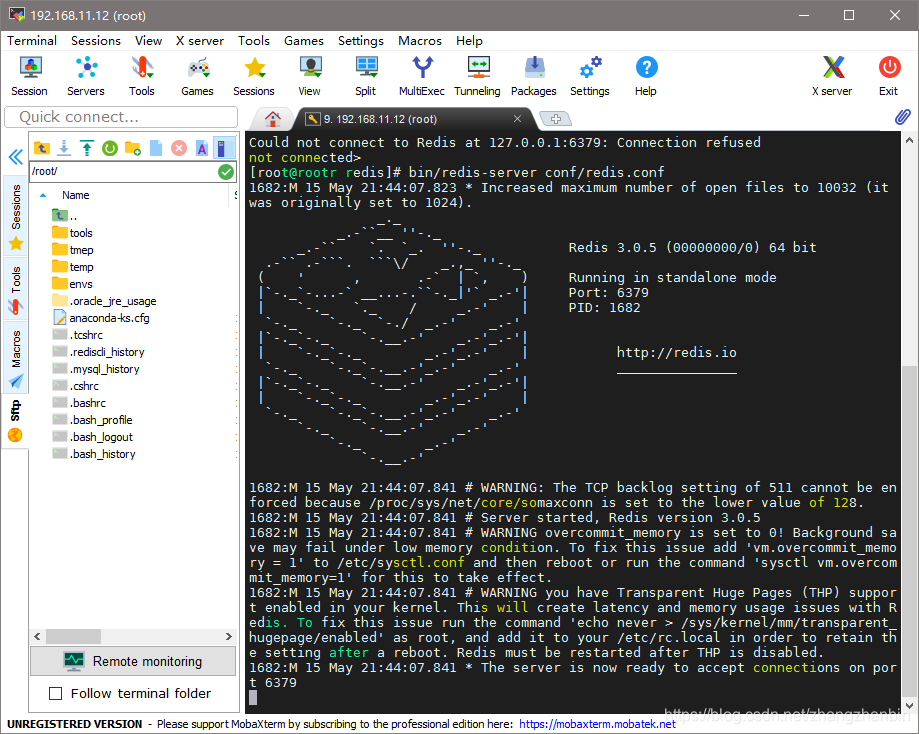Screen dimensions: 919x734
Task: Enable Follow terminal folder checkbox
Action: click(x=56, y=694)
